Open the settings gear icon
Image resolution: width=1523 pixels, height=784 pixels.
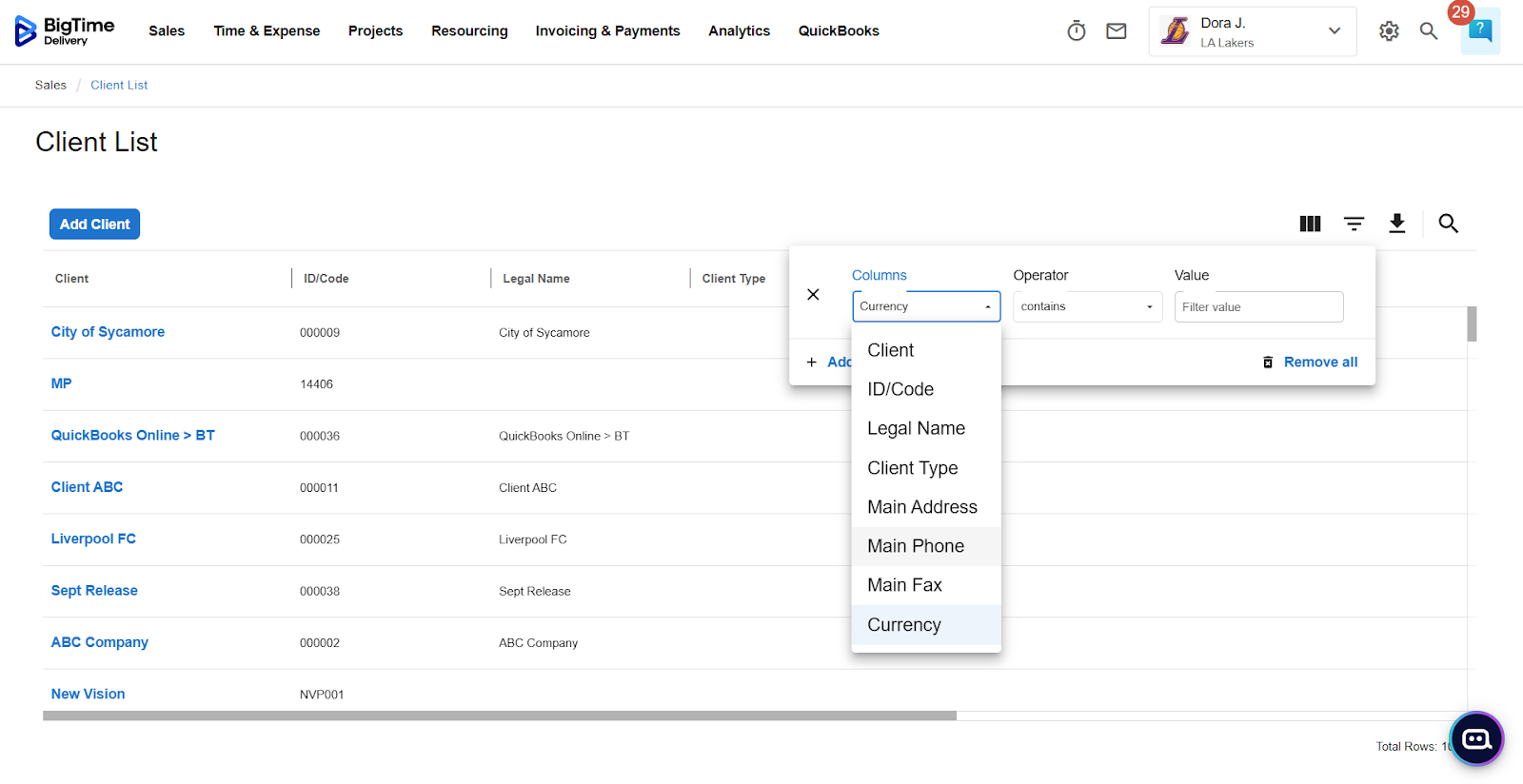pos(1389,31)
